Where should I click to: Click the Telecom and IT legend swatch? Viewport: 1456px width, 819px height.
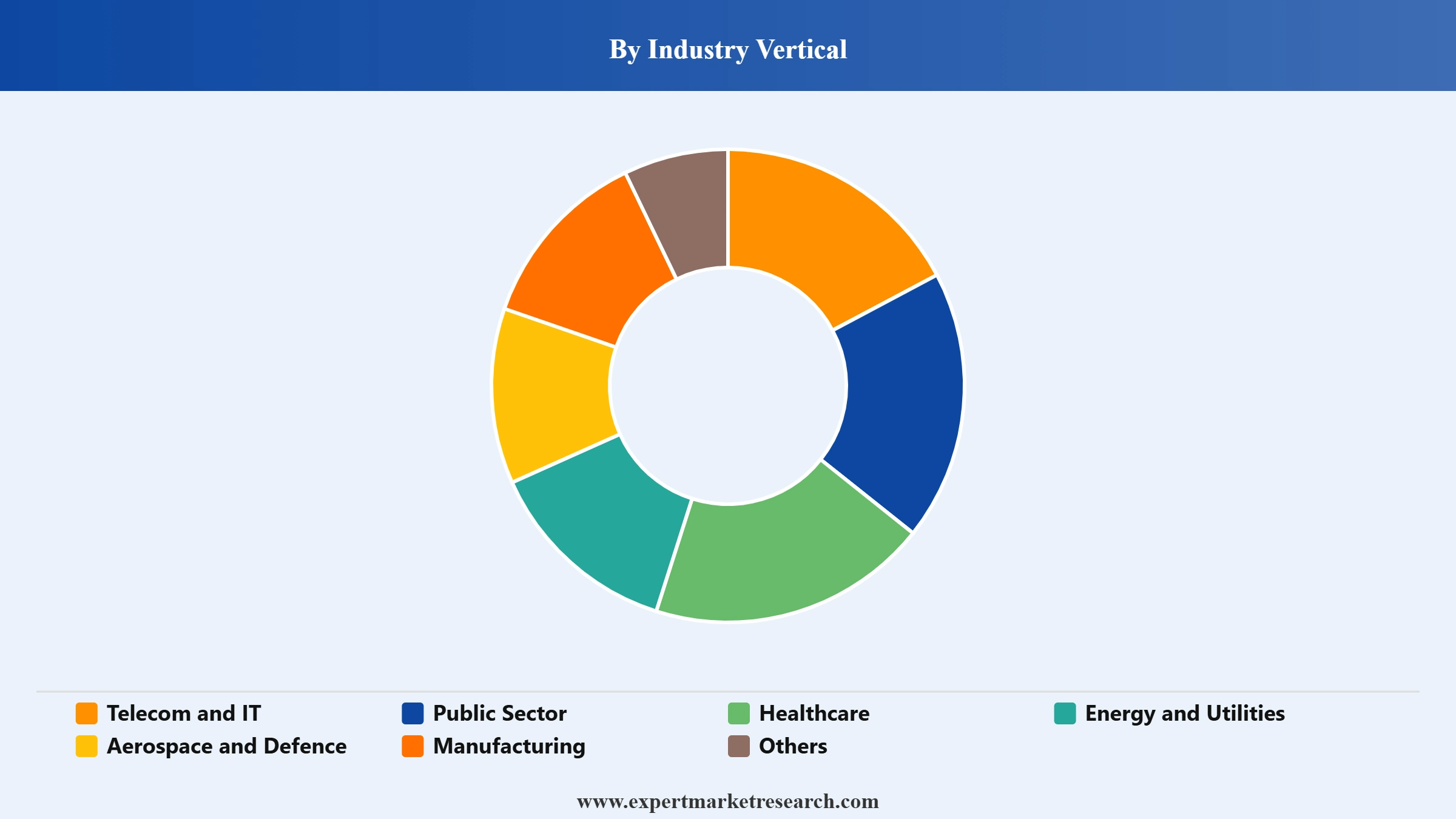point(86,713)
